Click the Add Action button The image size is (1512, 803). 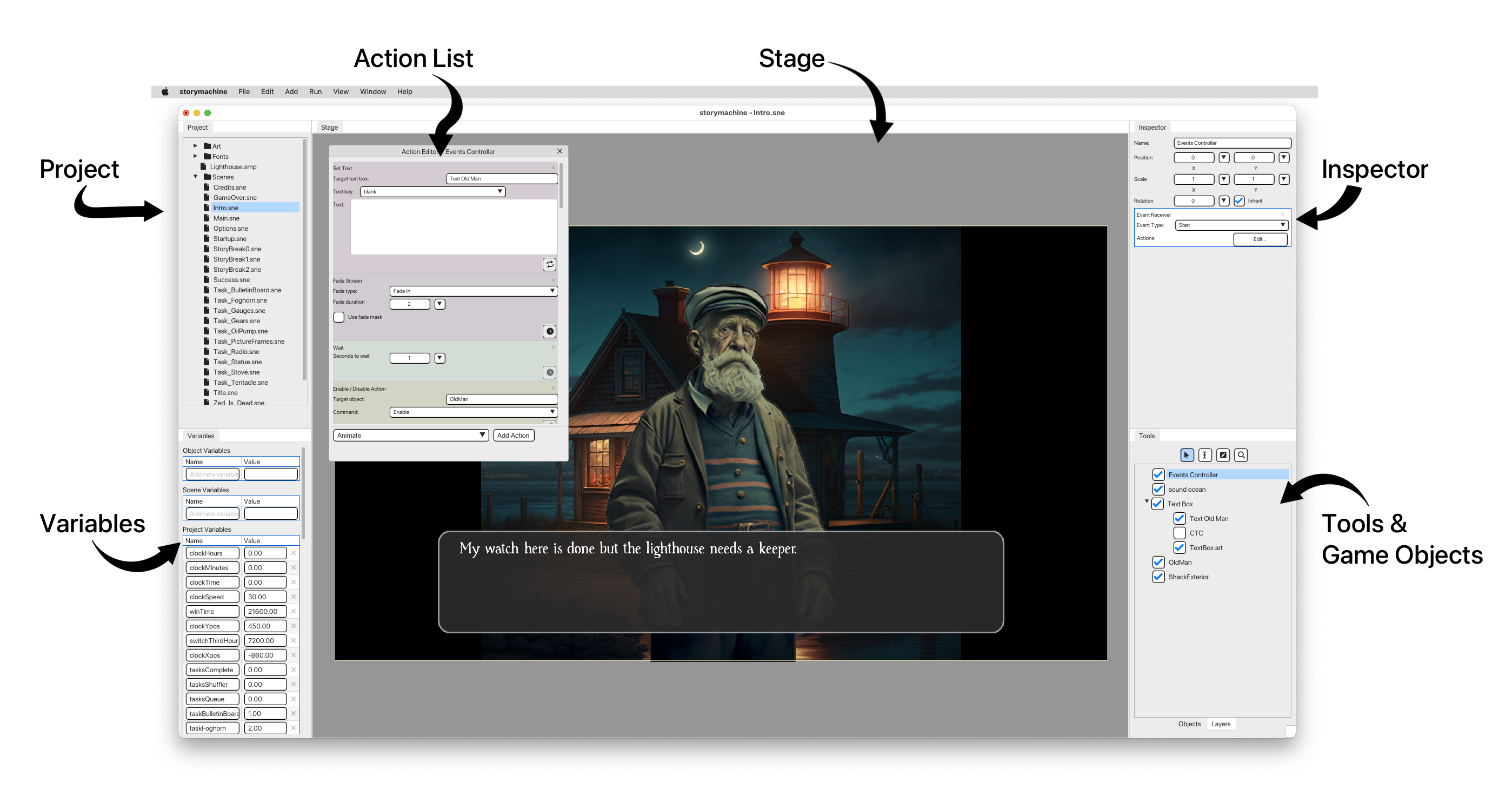(513, 435)
